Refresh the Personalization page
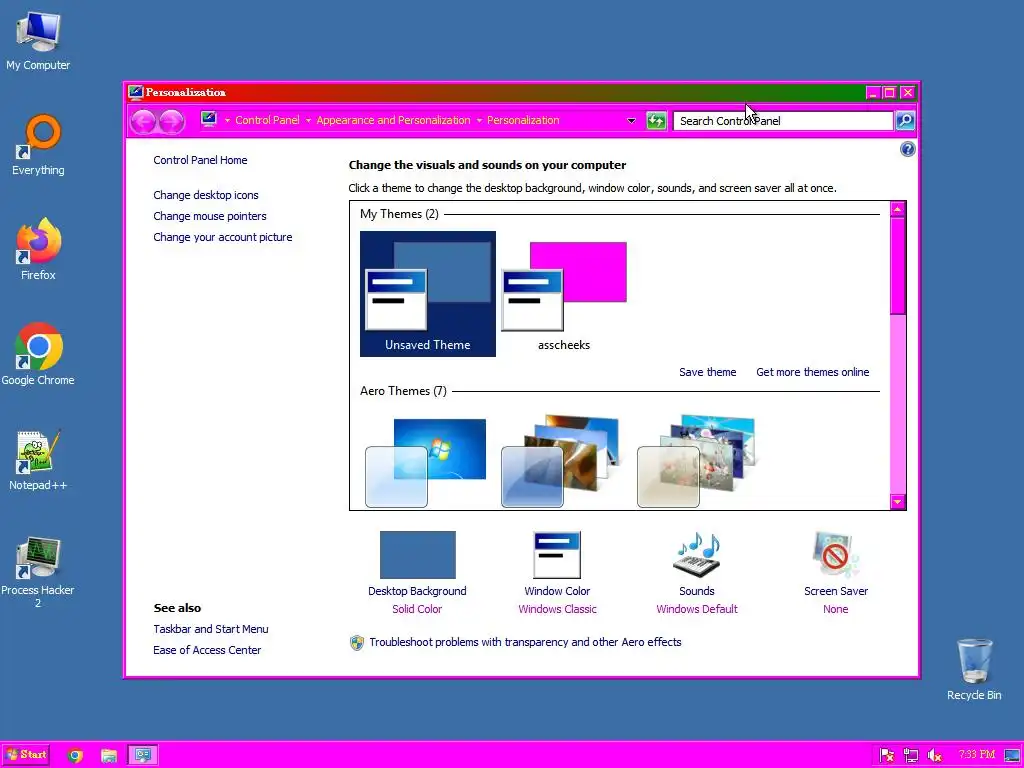The width and height of the screenshot is (1024, 768). click(656, 121)
